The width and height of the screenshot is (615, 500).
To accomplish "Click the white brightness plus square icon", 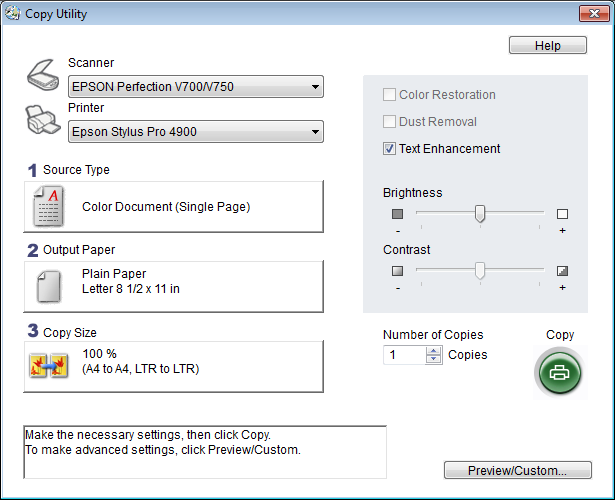I will [562, 214].
